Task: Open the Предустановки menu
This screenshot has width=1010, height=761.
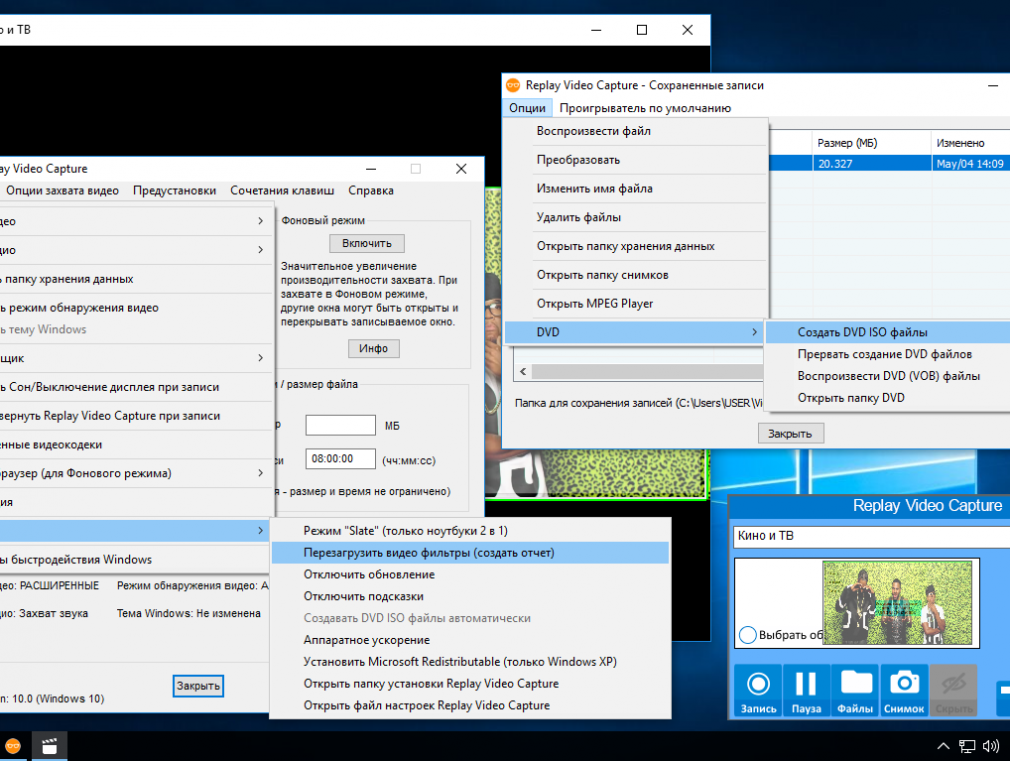Action: click(175, 190)
